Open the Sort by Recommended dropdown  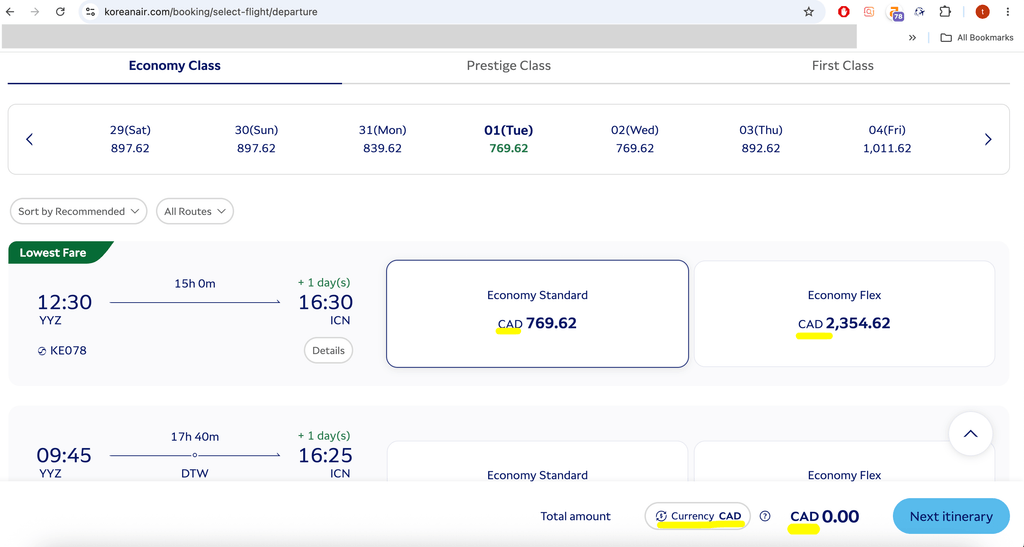click(x=78, y=211)
